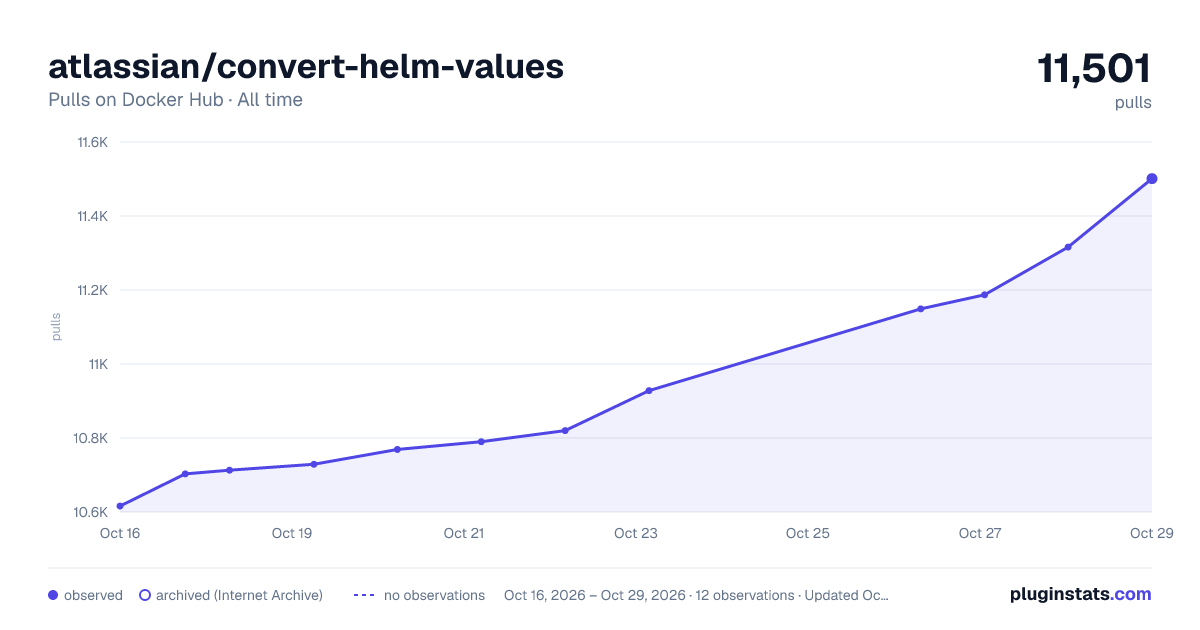Click the 11.2K y-axis label
The width and height of the screenshot is (1200, 630).
point(93,290)
